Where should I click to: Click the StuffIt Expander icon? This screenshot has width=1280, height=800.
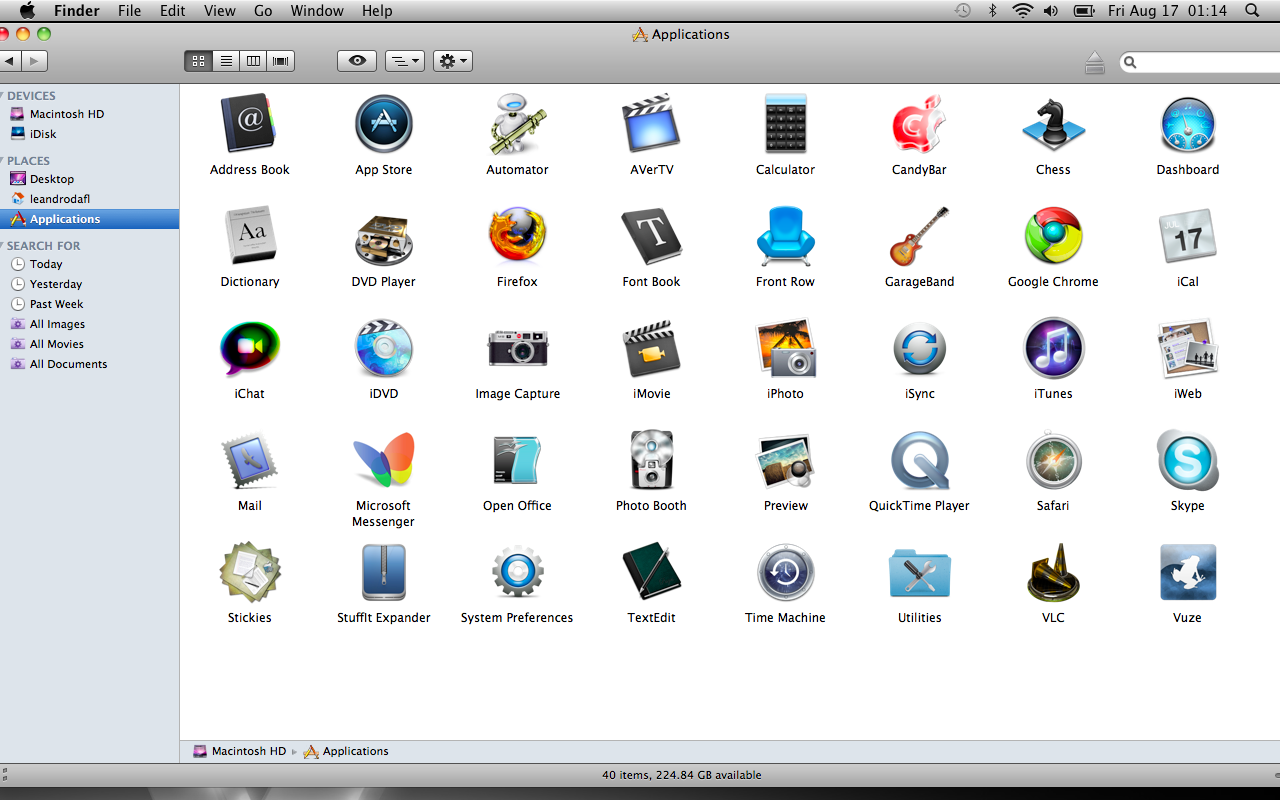click(x=383, y=572)
